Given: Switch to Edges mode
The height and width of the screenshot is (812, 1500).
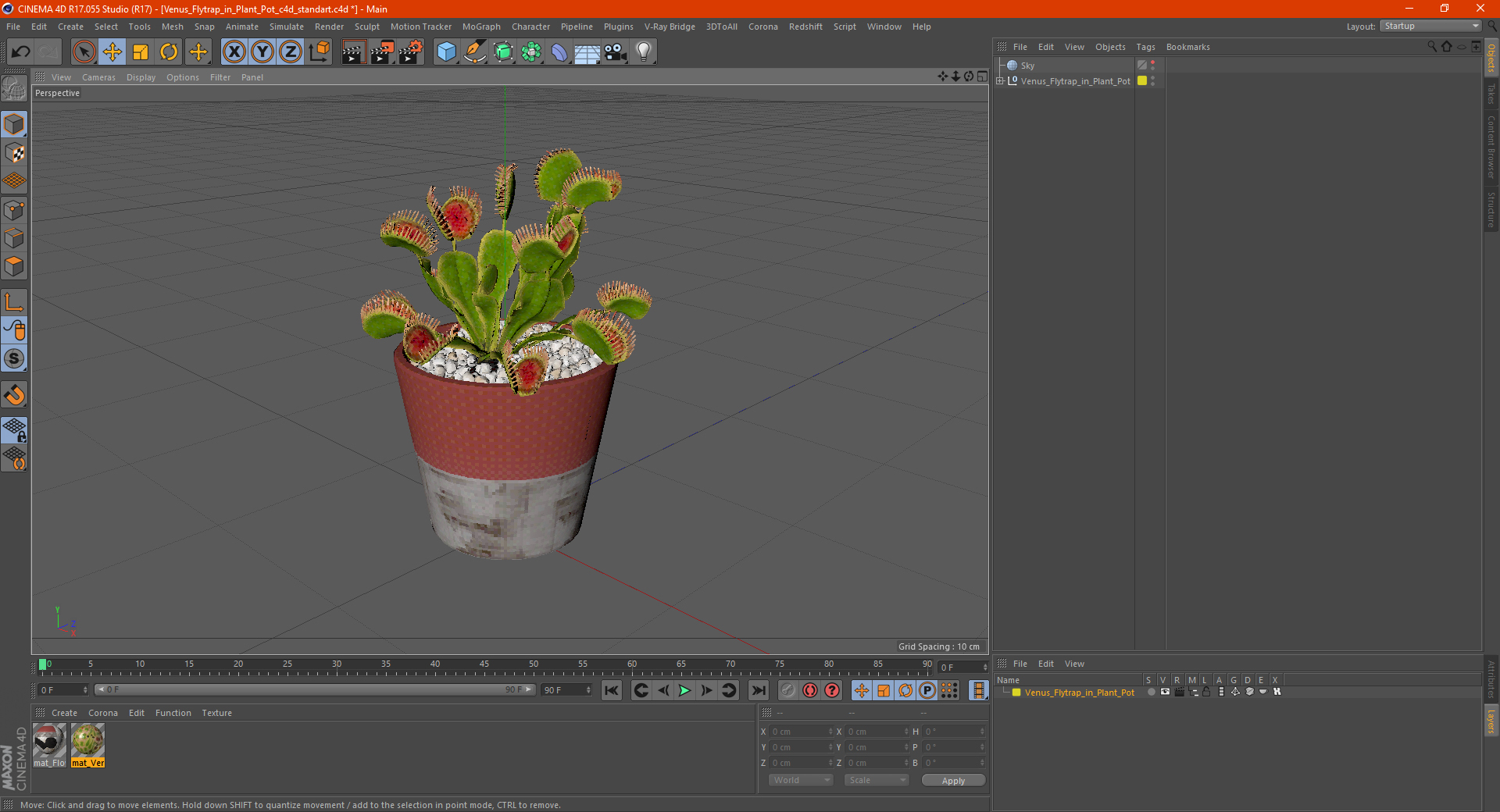Looking at the screenshot, I should tap(14, 238).
